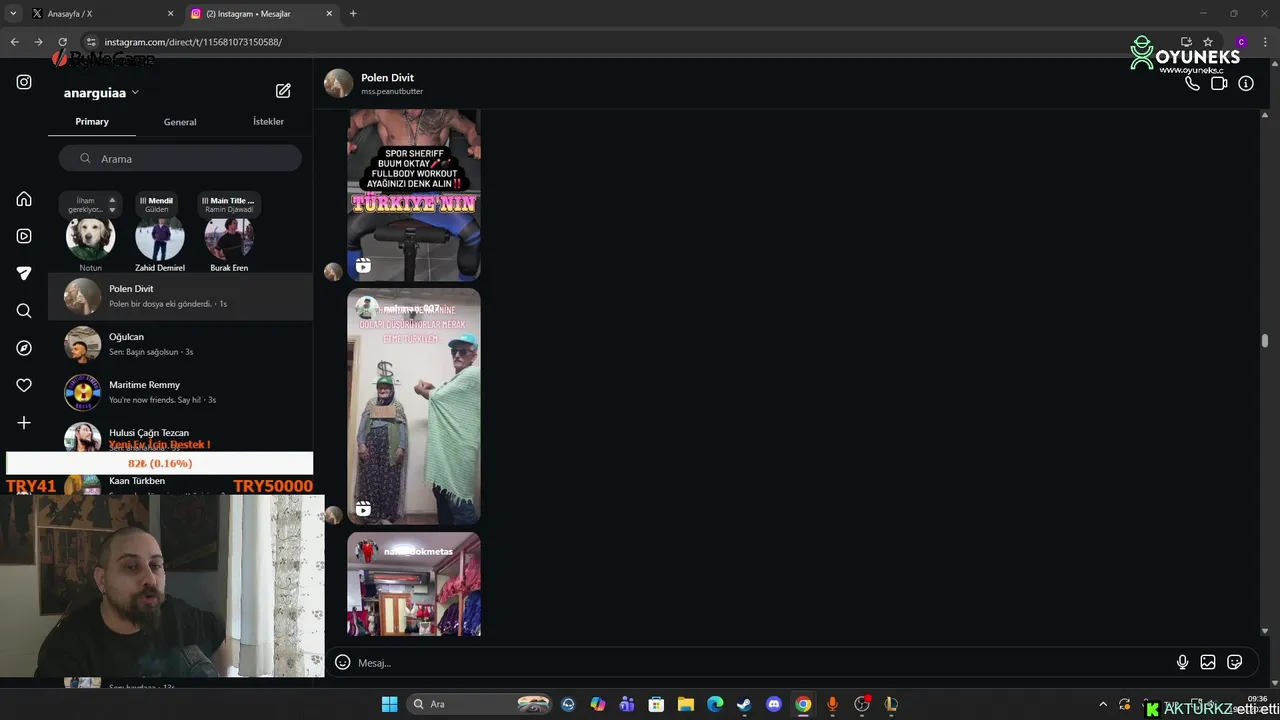1280x720 pixels.
Task: Open Microsoft Teams from taskbar
Action: [627, 704]
